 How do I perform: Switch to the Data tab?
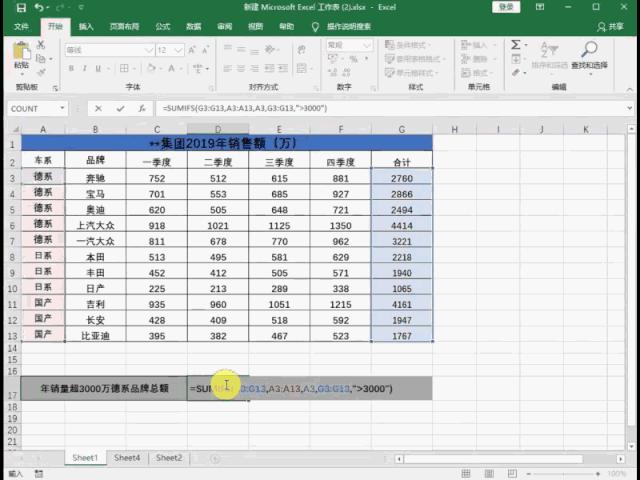tap(193, 27)
